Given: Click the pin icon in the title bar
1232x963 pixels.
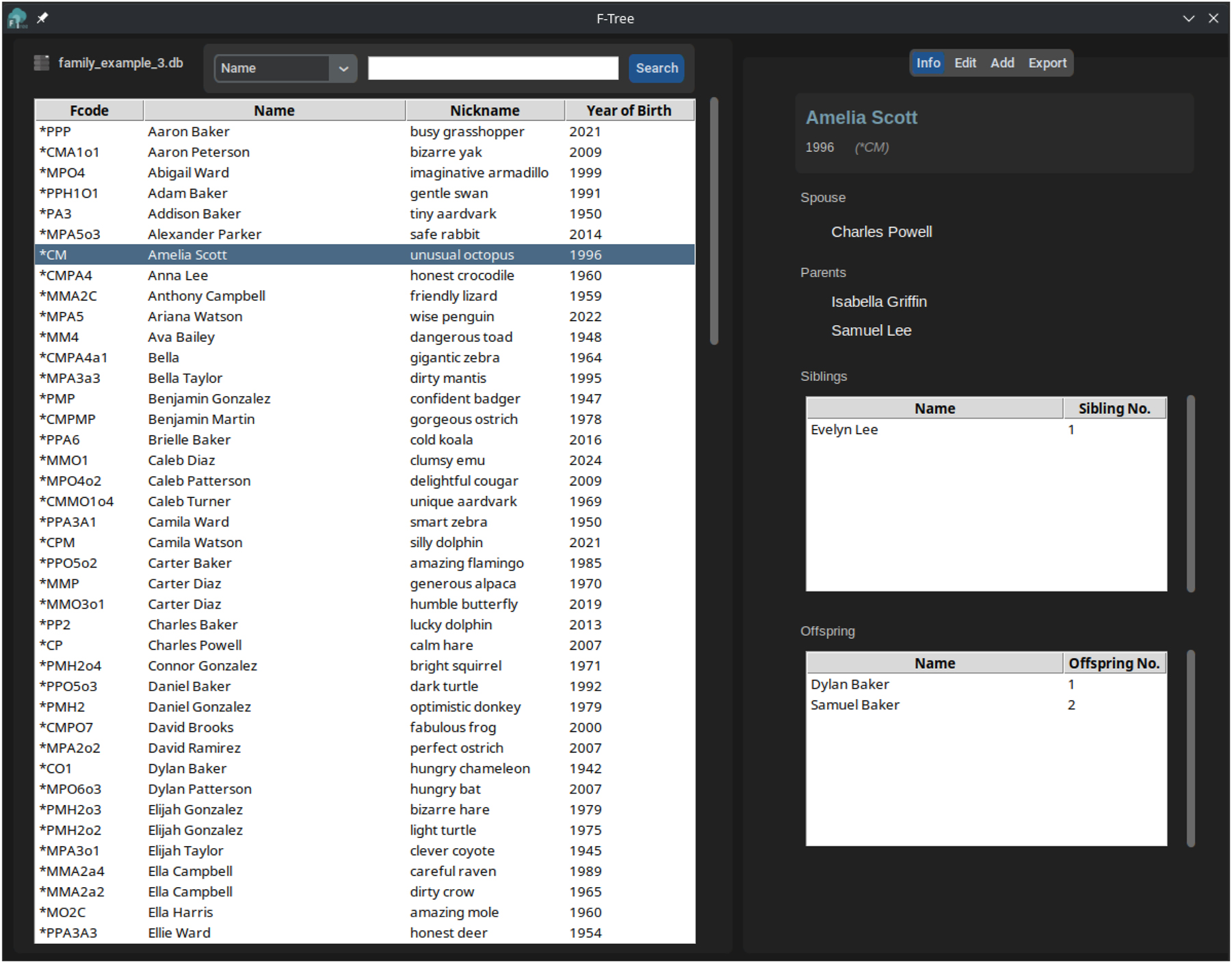Looking at the screenshot, I should click(x=42, y=18).
